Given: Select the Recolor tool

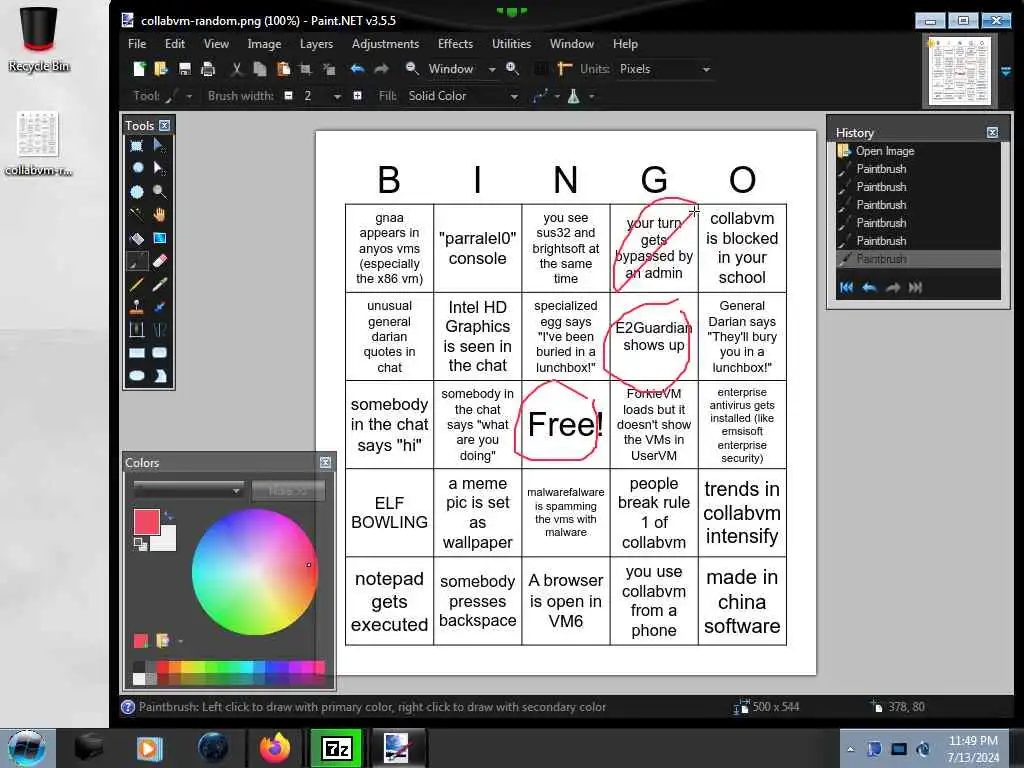Looking at the screenshot, I should pos(159,307).
